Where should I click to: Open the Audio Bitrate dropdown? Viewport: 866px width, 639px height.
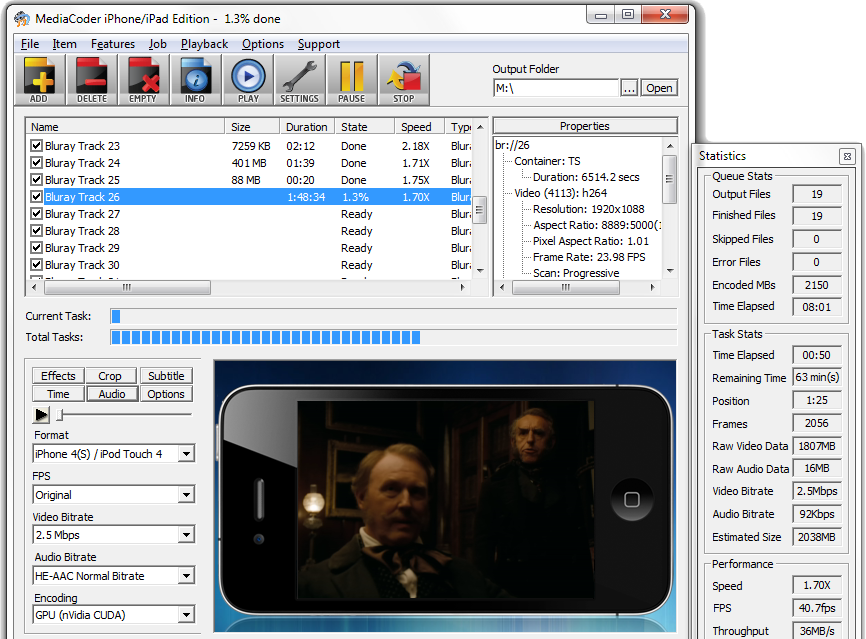tap(187, 576)
